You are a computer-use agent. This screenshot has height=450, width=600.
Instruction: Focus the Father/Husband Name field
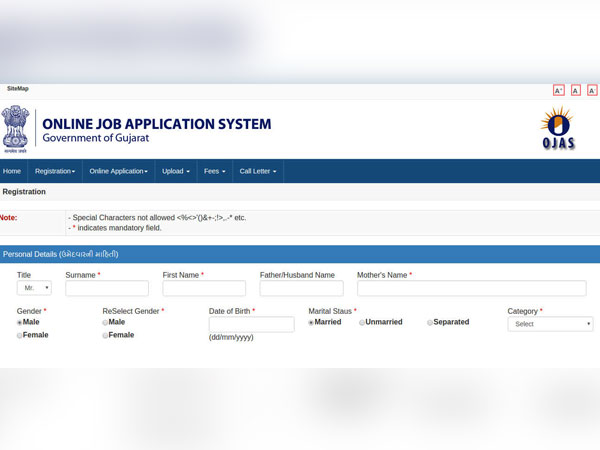pos(302,288)
